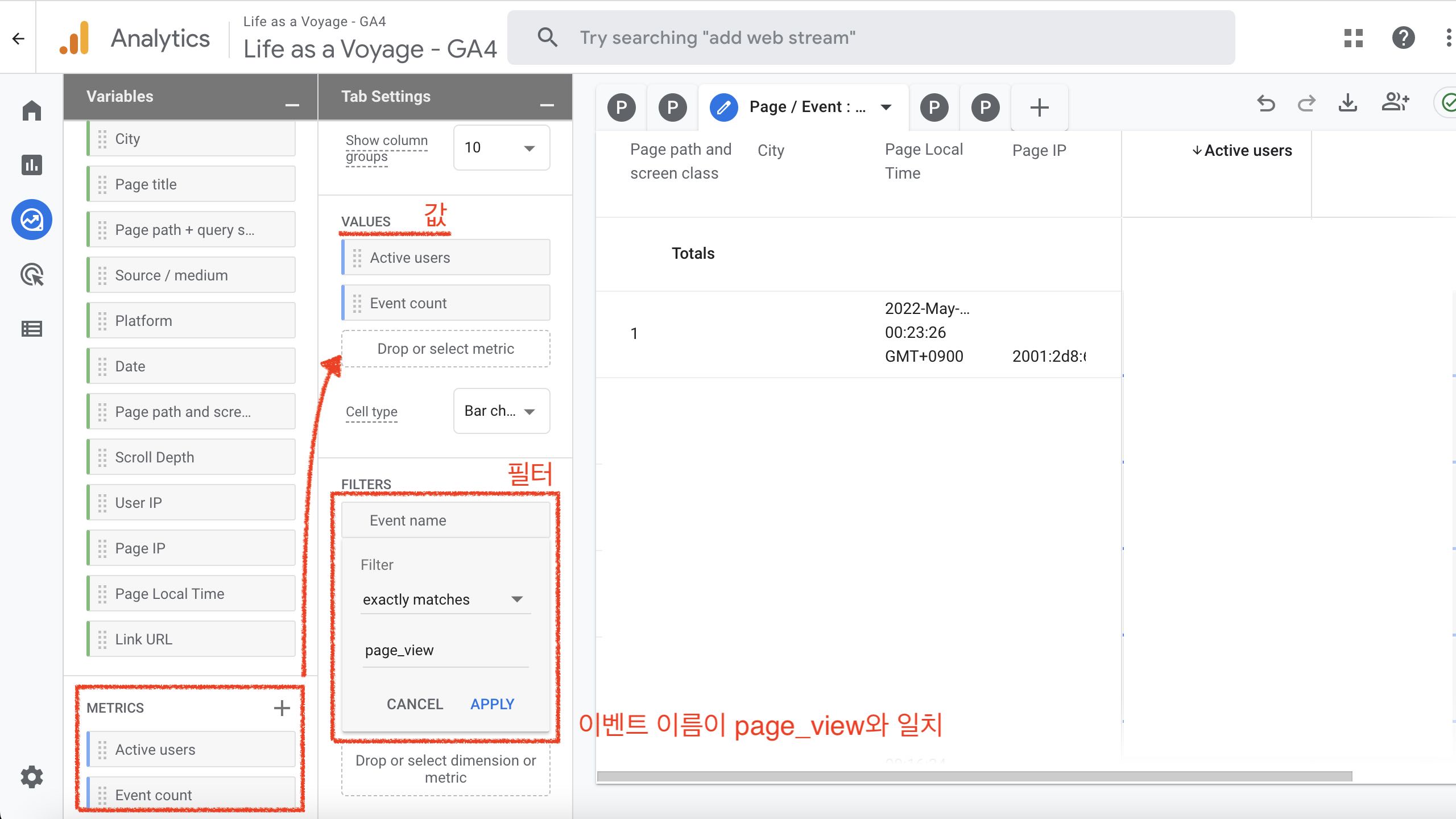Expand the Page / Event tab dropdown arrow
This screenshot has height=819, width=1456.
887,107
